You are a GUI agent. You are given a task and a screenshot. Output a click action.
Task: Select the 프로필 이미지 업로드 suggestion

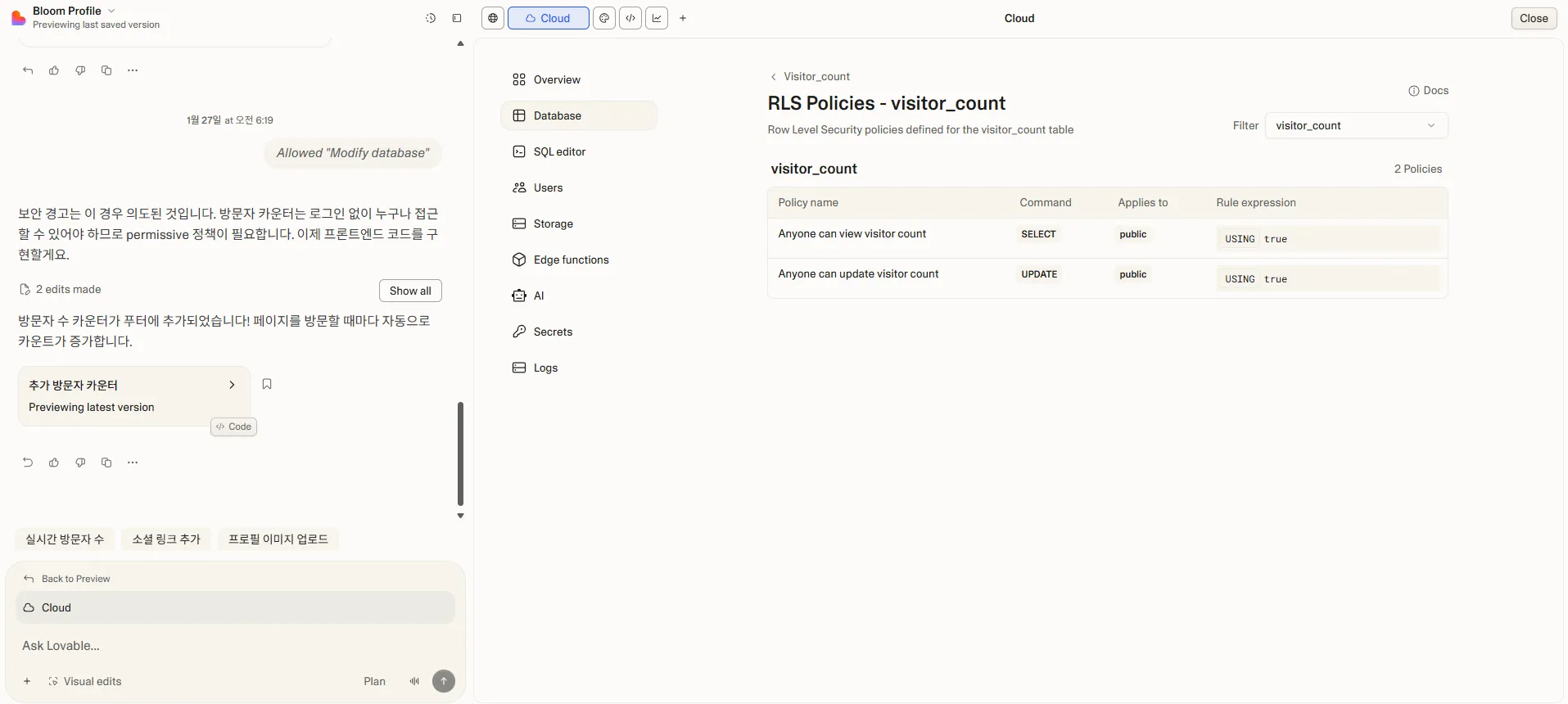pyautogui.click(x=278, y=539)
